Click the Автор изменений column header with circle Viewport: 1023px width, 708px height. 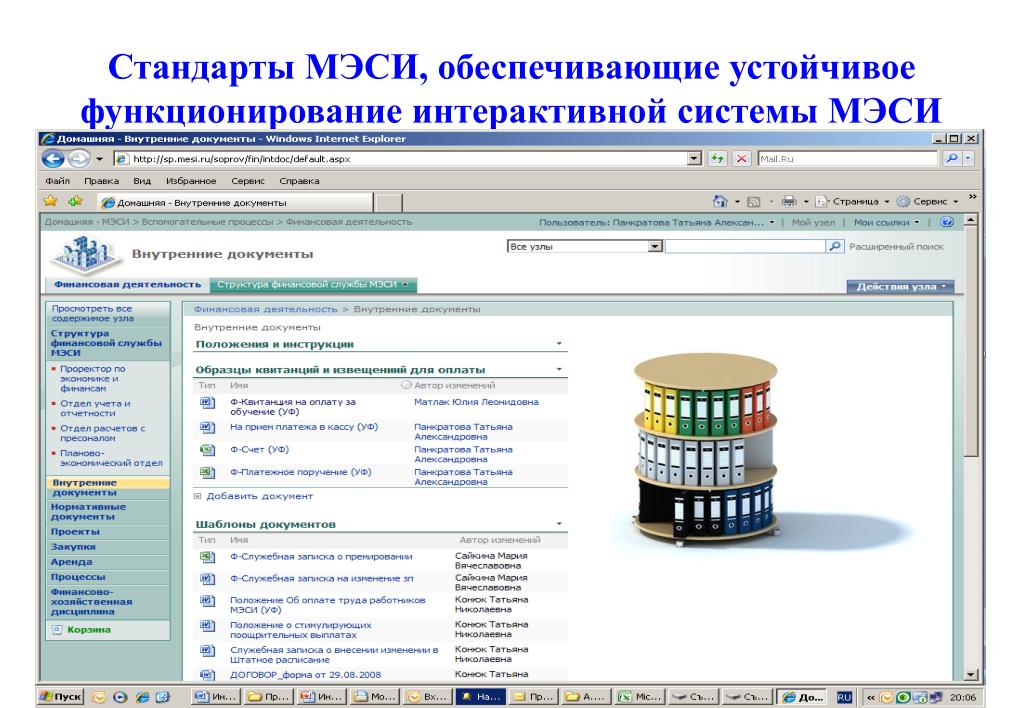coord(448,386)
